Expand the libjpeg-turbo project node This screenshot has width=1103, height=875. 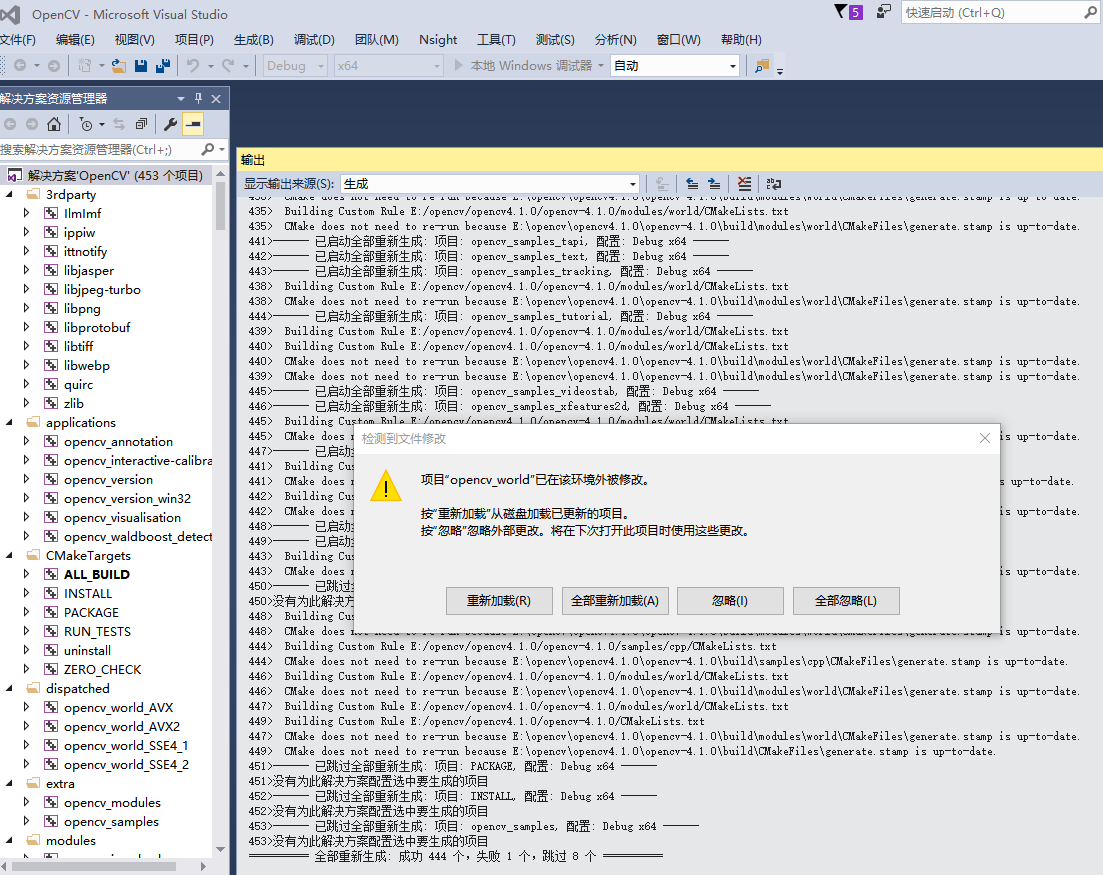tap(27, 289)
